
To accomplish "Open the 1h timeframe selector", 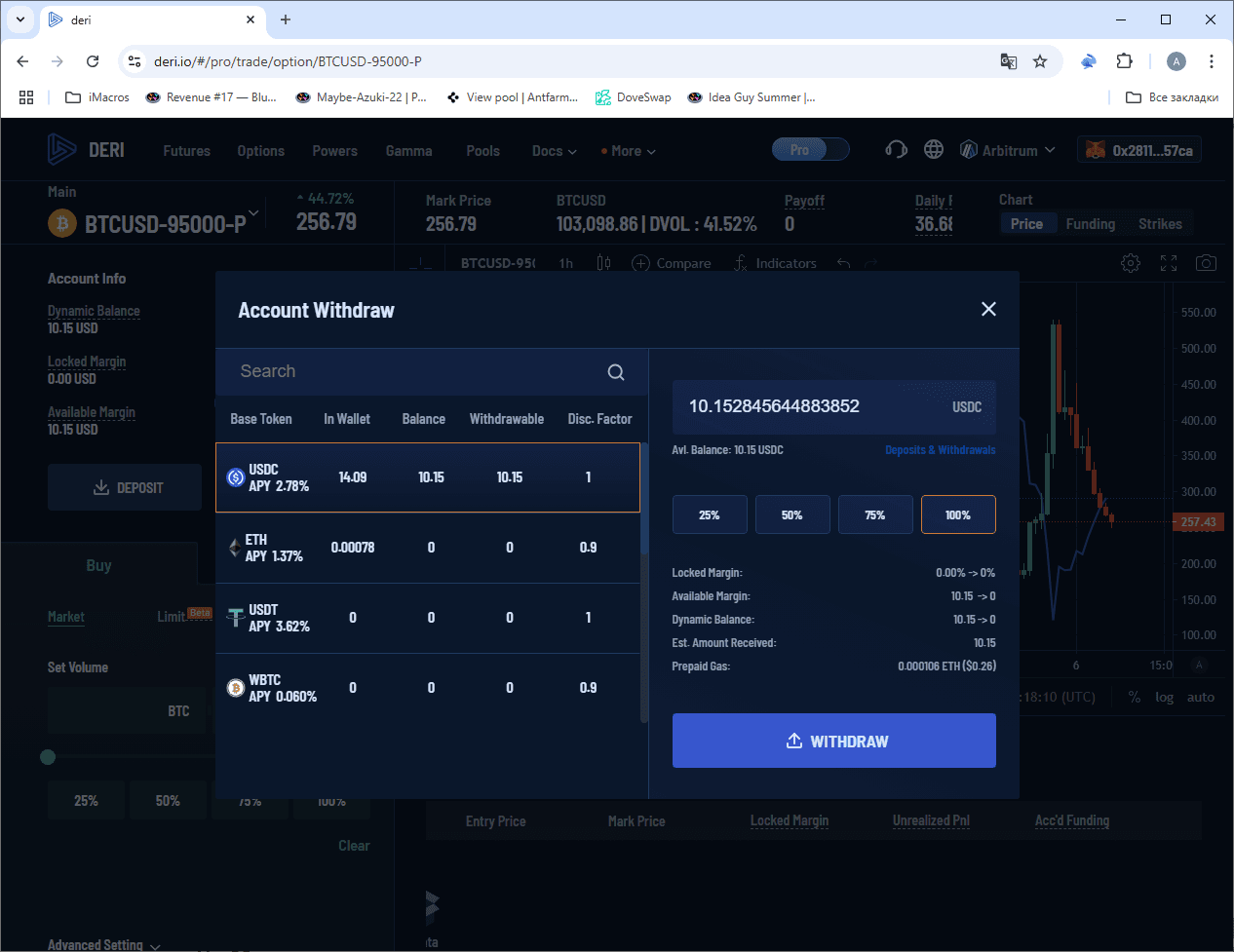I will [566, 263].
